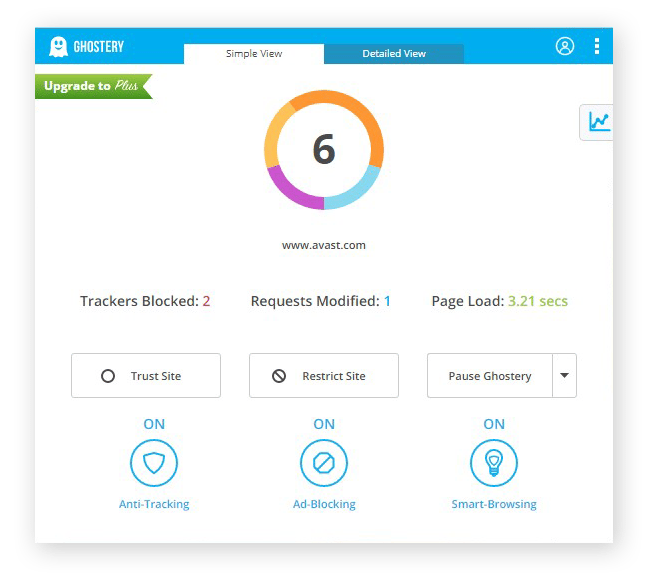Expand the Pause Ghostery dropdown arrow

[x=564, y=376]
